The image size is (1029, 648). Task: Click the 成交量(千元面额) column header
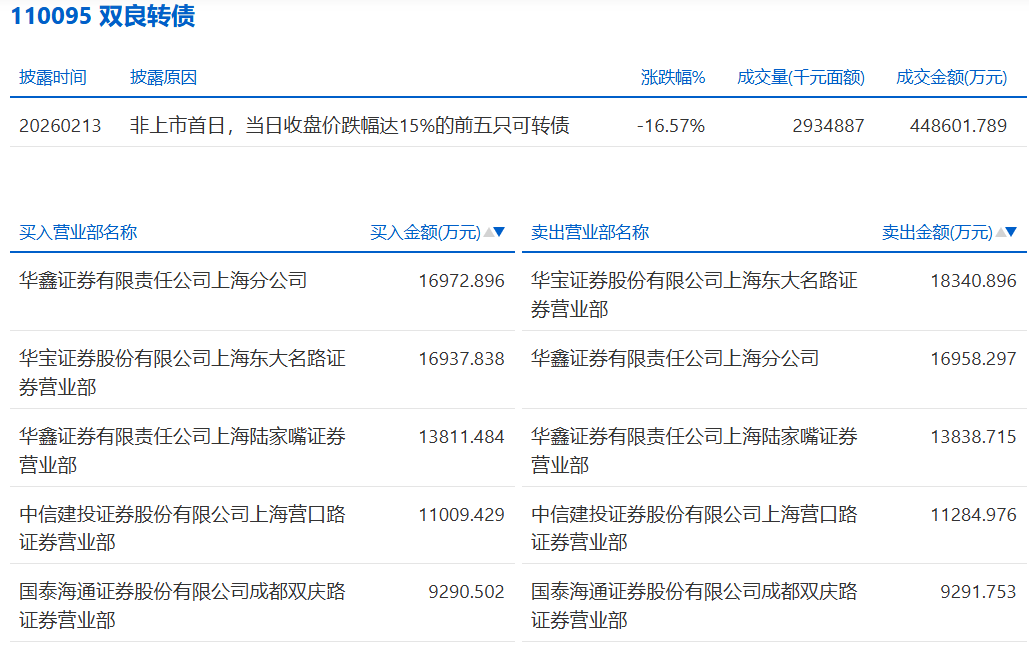[x=800, y=77]
